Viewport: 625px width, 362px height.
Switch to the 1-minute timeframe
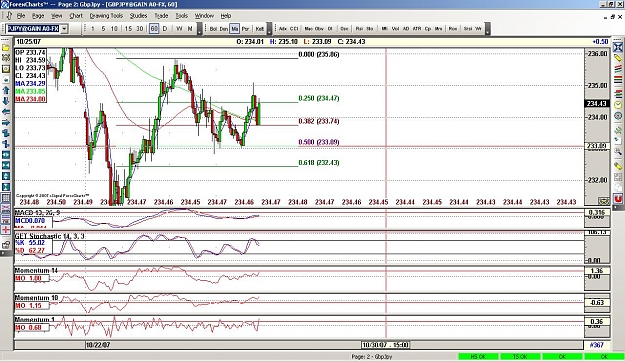(x=93, y=29)
